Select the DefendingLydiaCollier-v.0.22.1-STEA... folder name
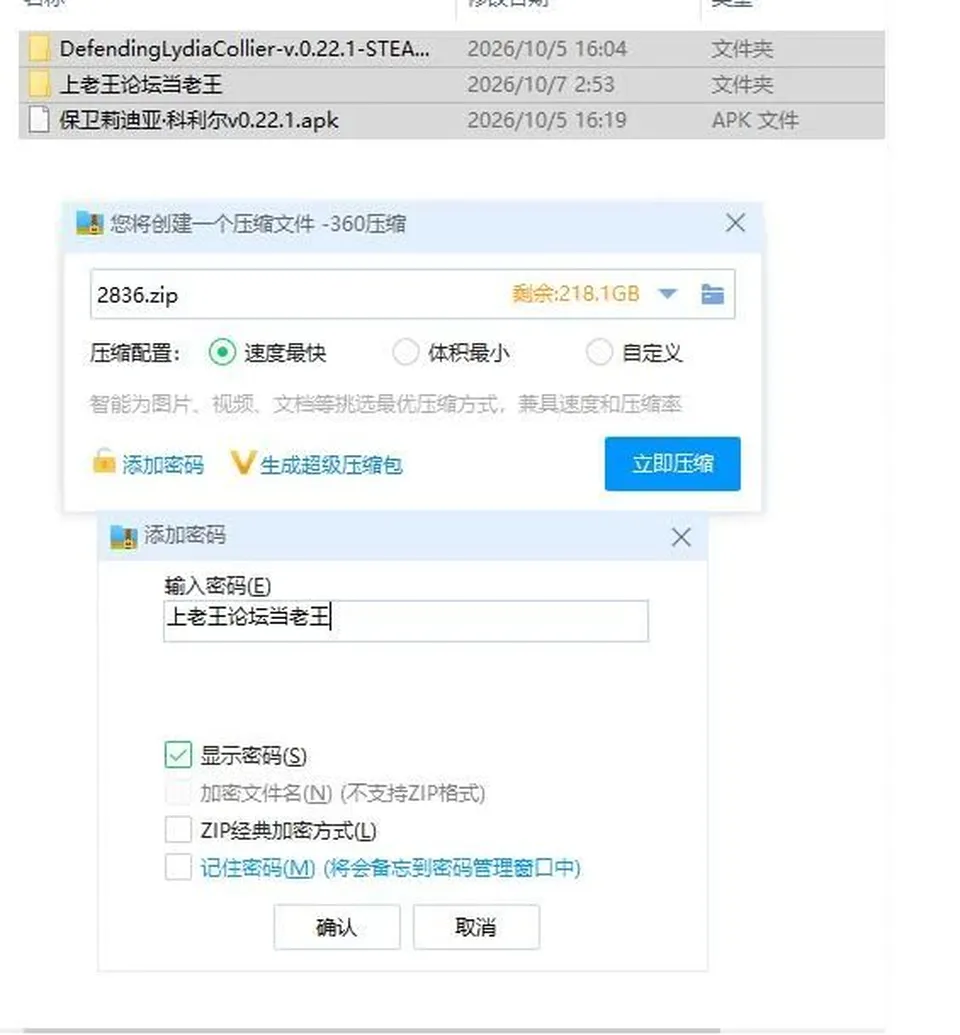The image size is (960, 1035). click(x=245, y=49)
